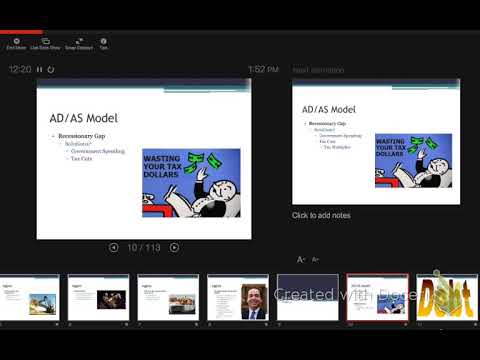480x360 pixels.
Task: Select the thumbnail left of the man in suit
Action: [168, 298]
